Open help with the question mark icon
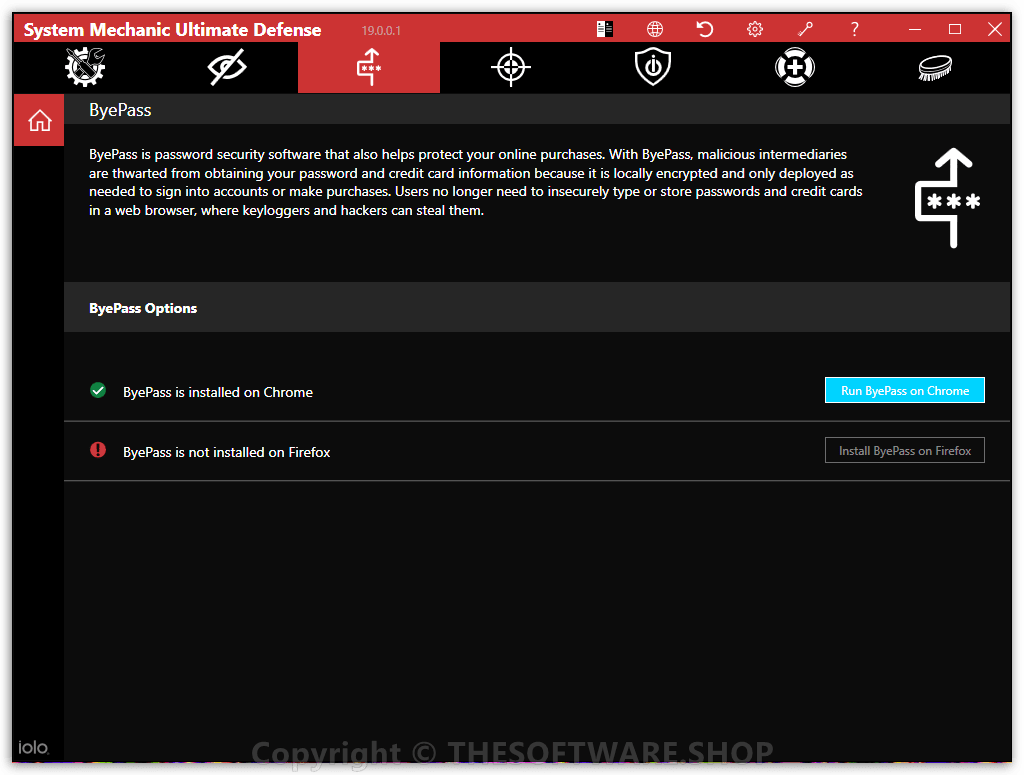 coord(854,29)
